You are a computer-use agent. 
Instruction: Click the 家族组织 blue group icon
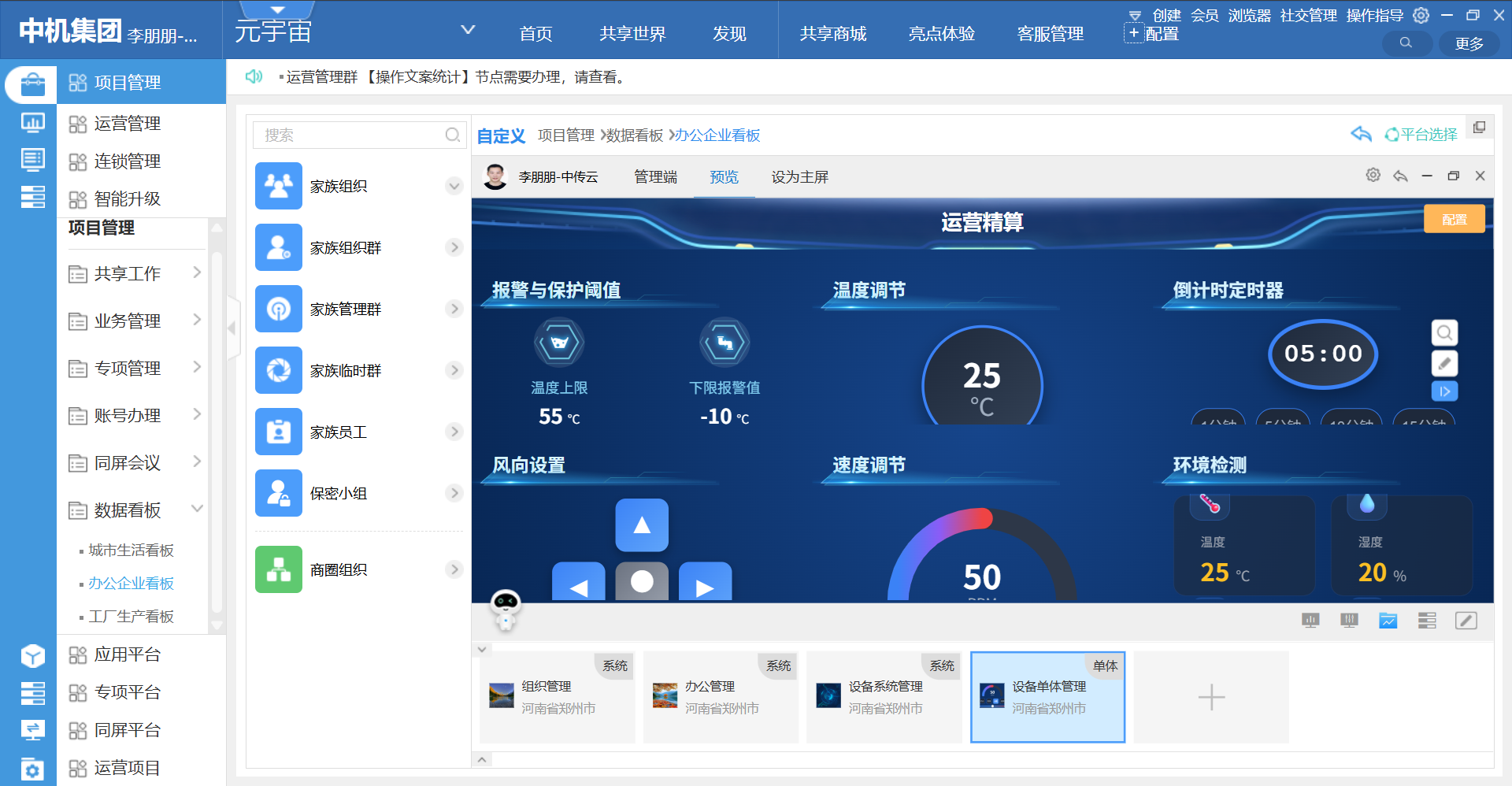279,186
